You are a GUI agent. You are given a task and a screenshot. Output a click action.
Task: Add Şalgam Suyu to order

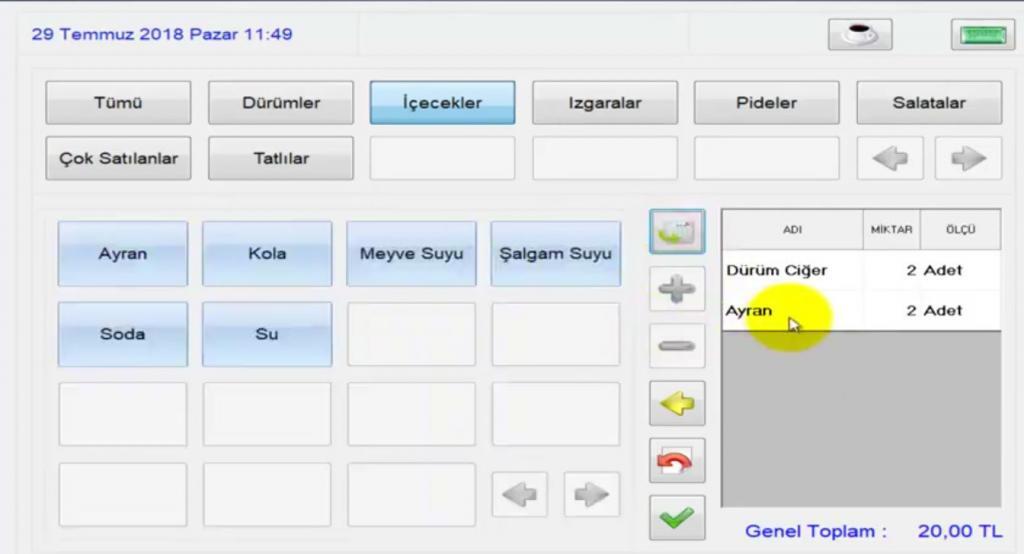(x=556, y=253)
